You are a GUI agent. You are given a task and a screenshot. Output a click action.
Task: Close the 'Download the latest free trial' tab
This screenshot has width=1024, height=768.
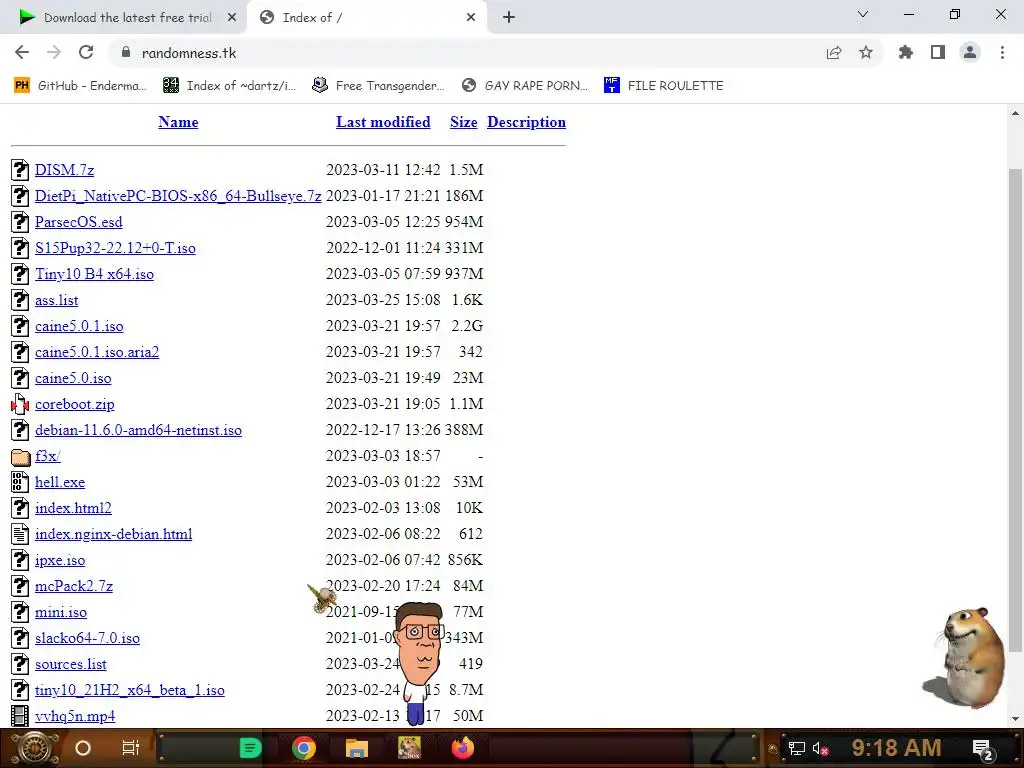[x=232, y=18]
